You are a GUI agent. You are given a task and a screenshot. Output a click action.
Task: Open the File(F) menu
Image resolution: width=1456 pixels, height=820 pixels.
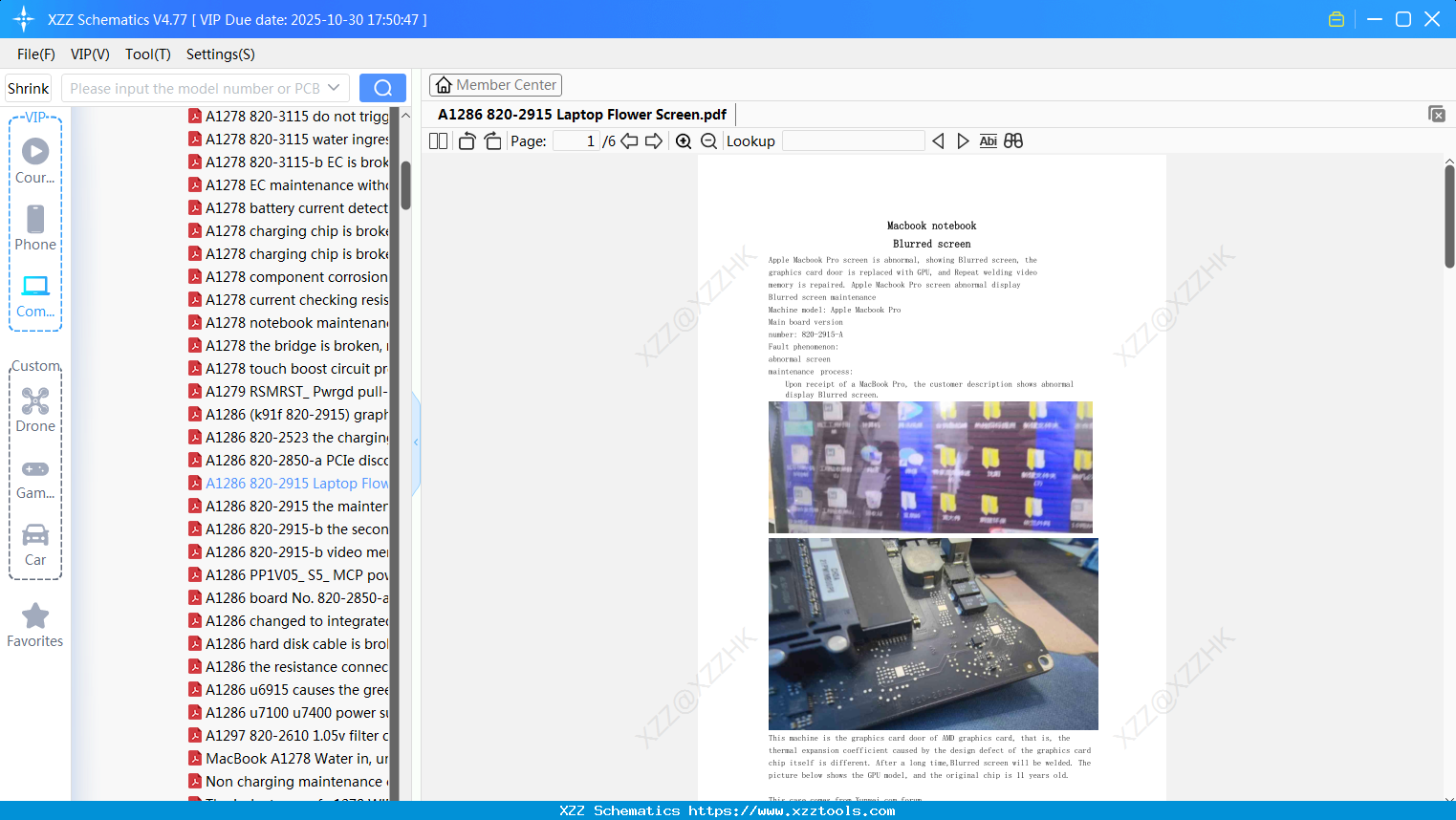point(36,54)
